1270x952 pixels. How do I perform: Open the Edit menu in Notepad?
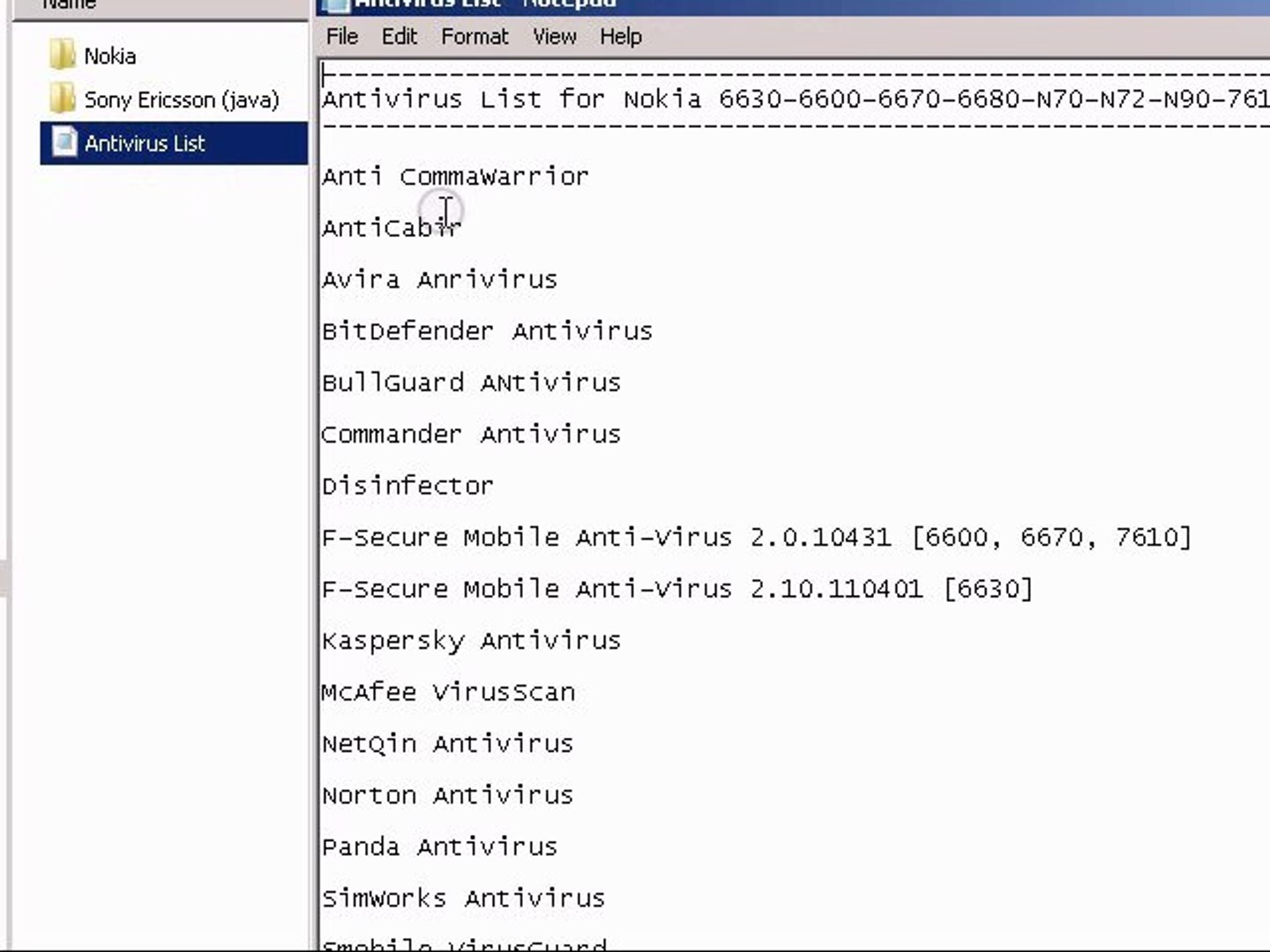tap(399, 36)
